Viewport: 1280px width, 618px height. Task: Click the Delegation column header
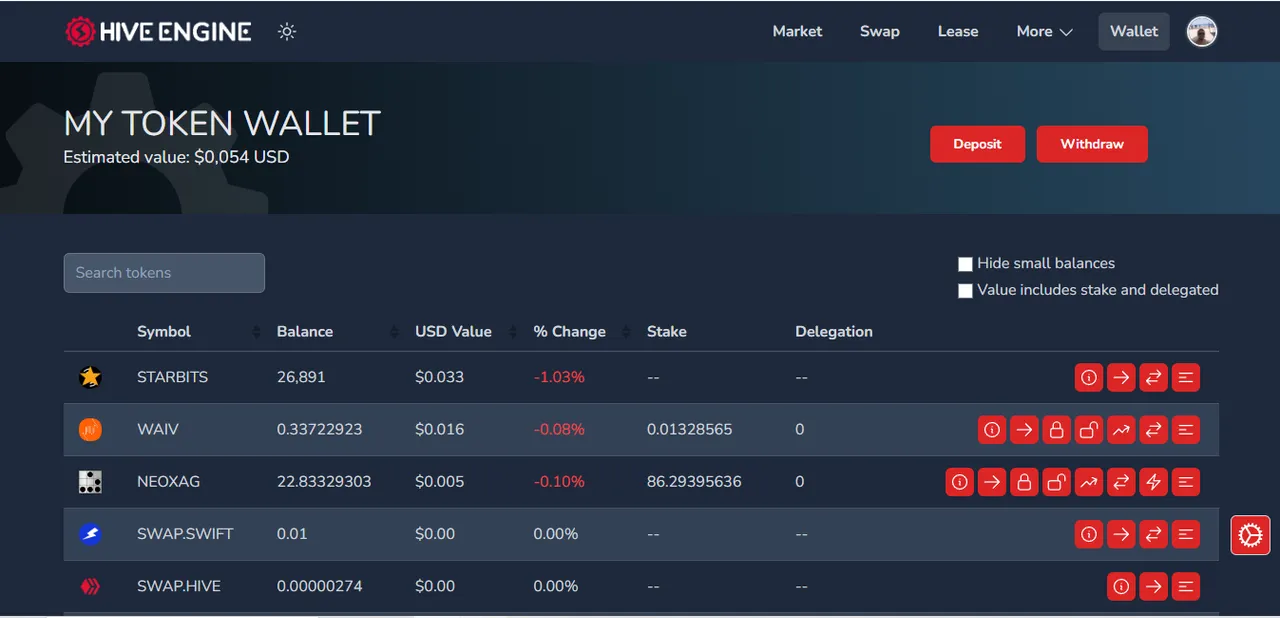click(x=834, y=332)
